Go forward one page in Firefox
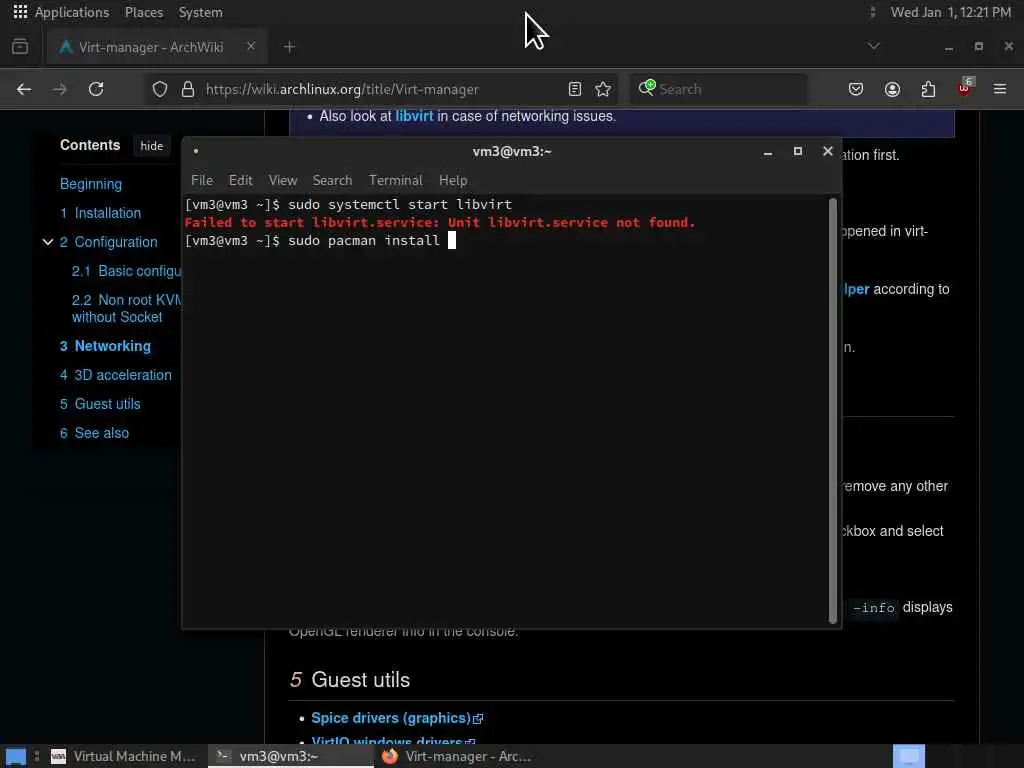Screen dimensions: 1024x768 tap(60, 89)
